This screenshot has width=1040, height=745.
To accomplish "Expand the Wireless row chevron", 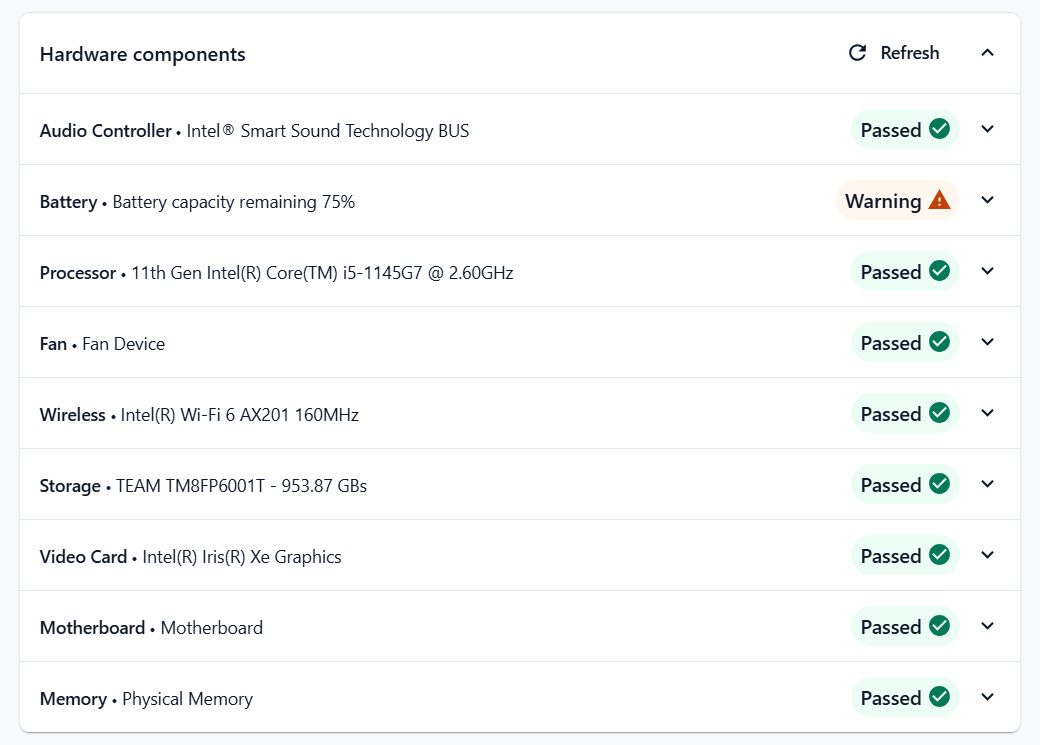I will point(987,413).
